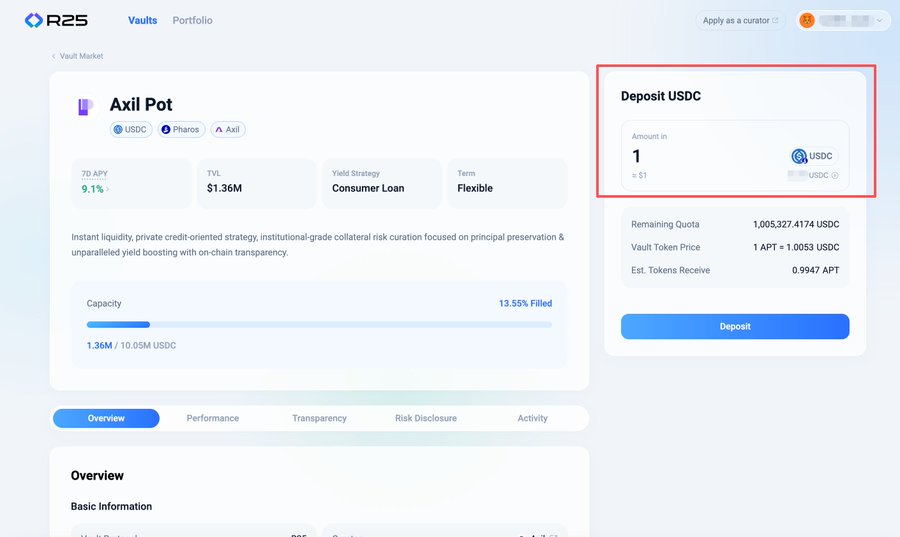
Task: Select the Overview tab
Action: click(x=106, y=418)
